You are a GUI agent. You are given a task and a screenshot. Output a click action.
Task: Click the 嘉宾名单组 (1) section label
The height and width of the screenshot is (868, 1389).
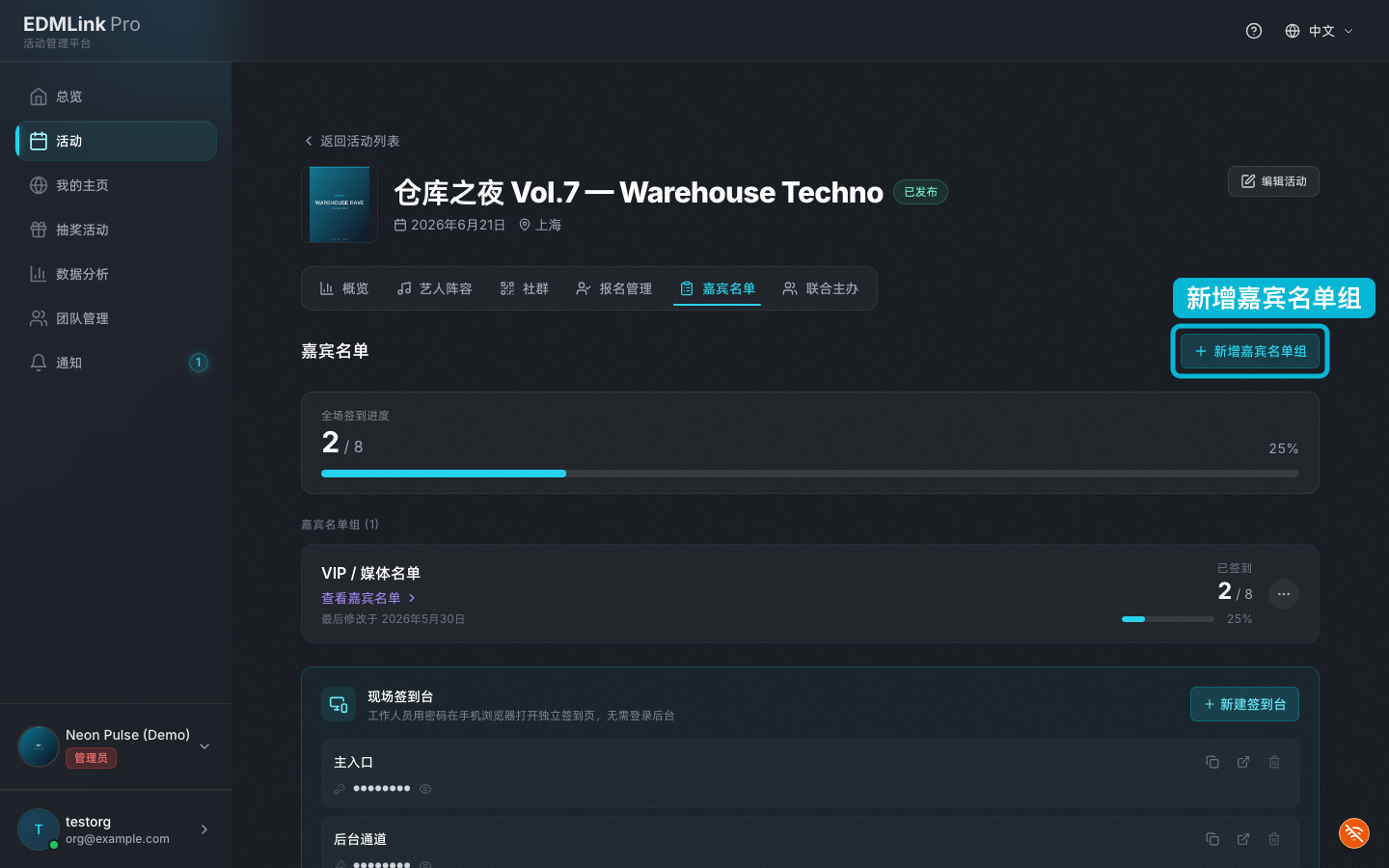pos(340,525)
